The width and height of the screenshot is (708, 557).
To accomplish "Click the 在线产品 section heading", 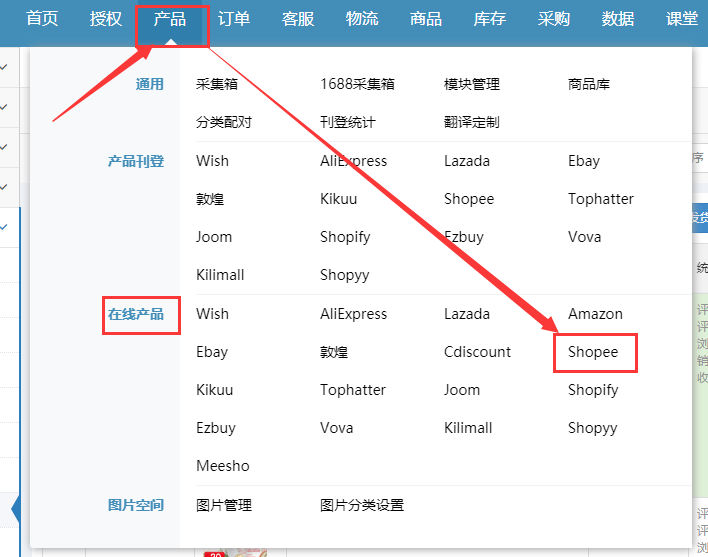I will [x=135, y=314].
